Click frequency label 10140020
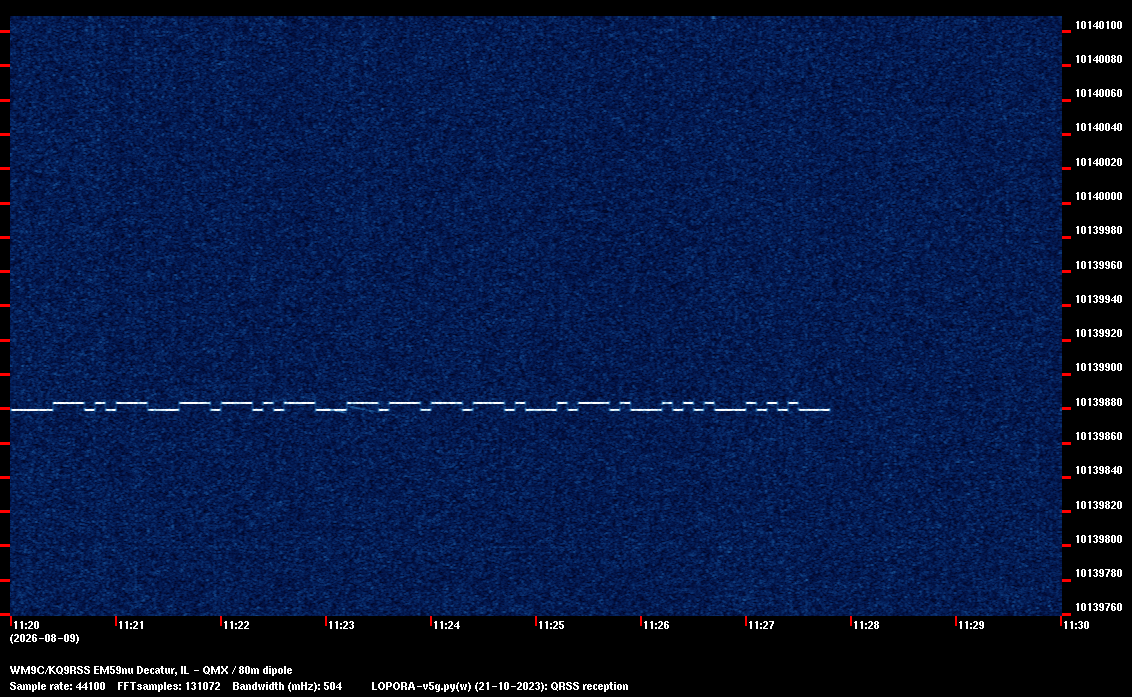The width and height of the screenshot is (1132, 697). pyautogui.click(x=1099, y=162)
